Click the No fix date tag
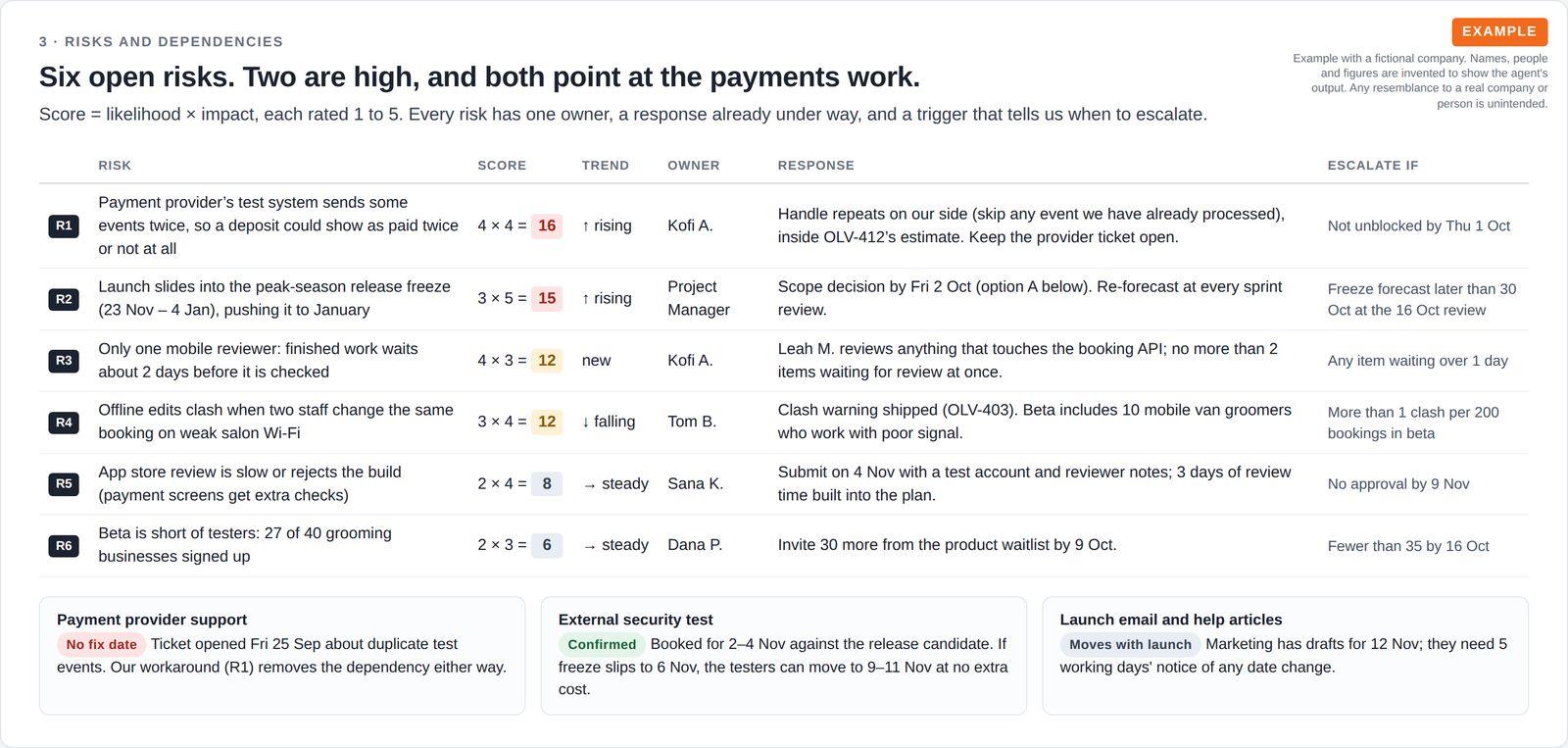This screenshot has height=748, width=1568. [102, 644]
